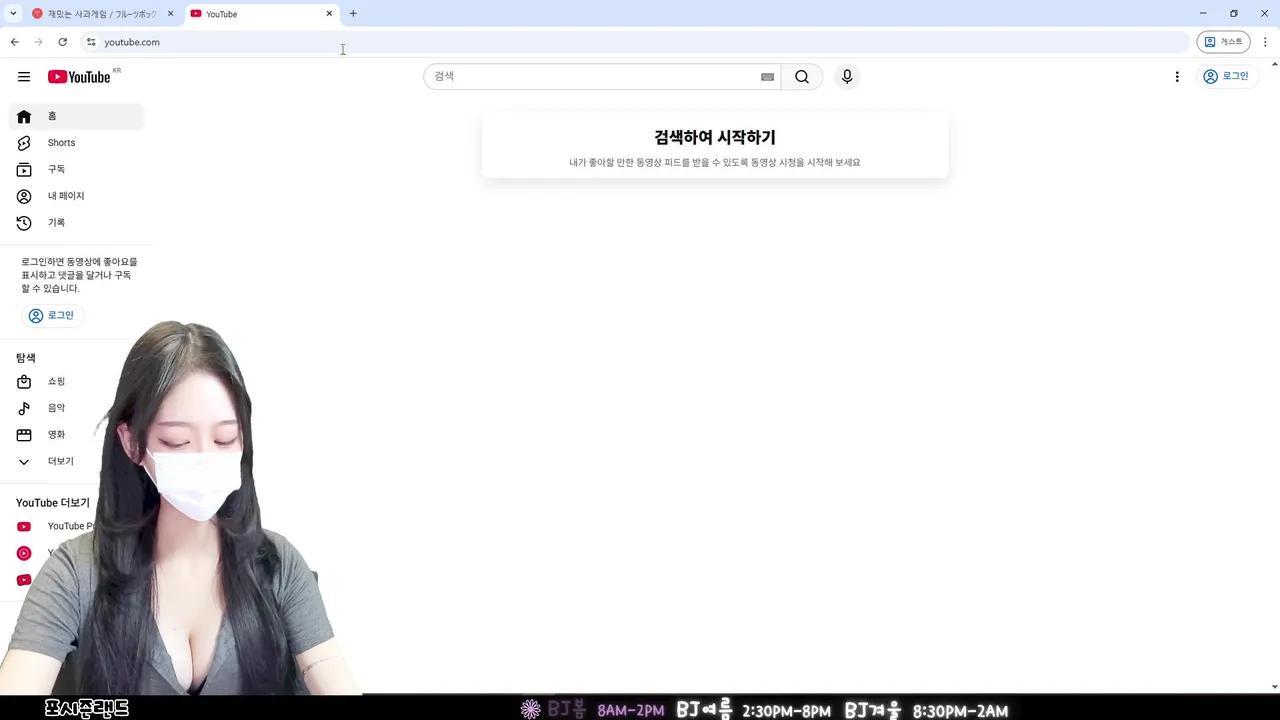
Task: Select 홈 in the sidebar
Action: point(76,116)
